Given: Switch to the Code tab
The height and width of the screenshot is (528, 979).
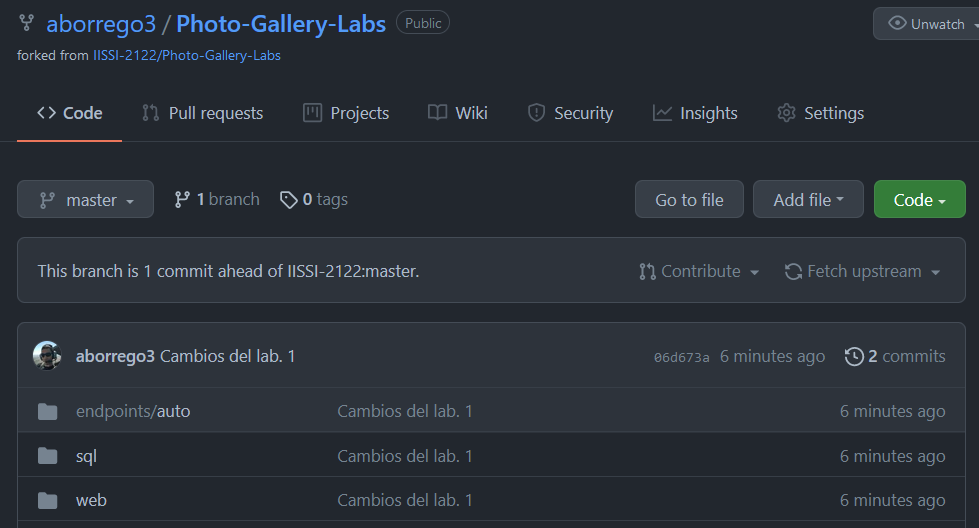Looking at the screenshot, I should 69,113.
